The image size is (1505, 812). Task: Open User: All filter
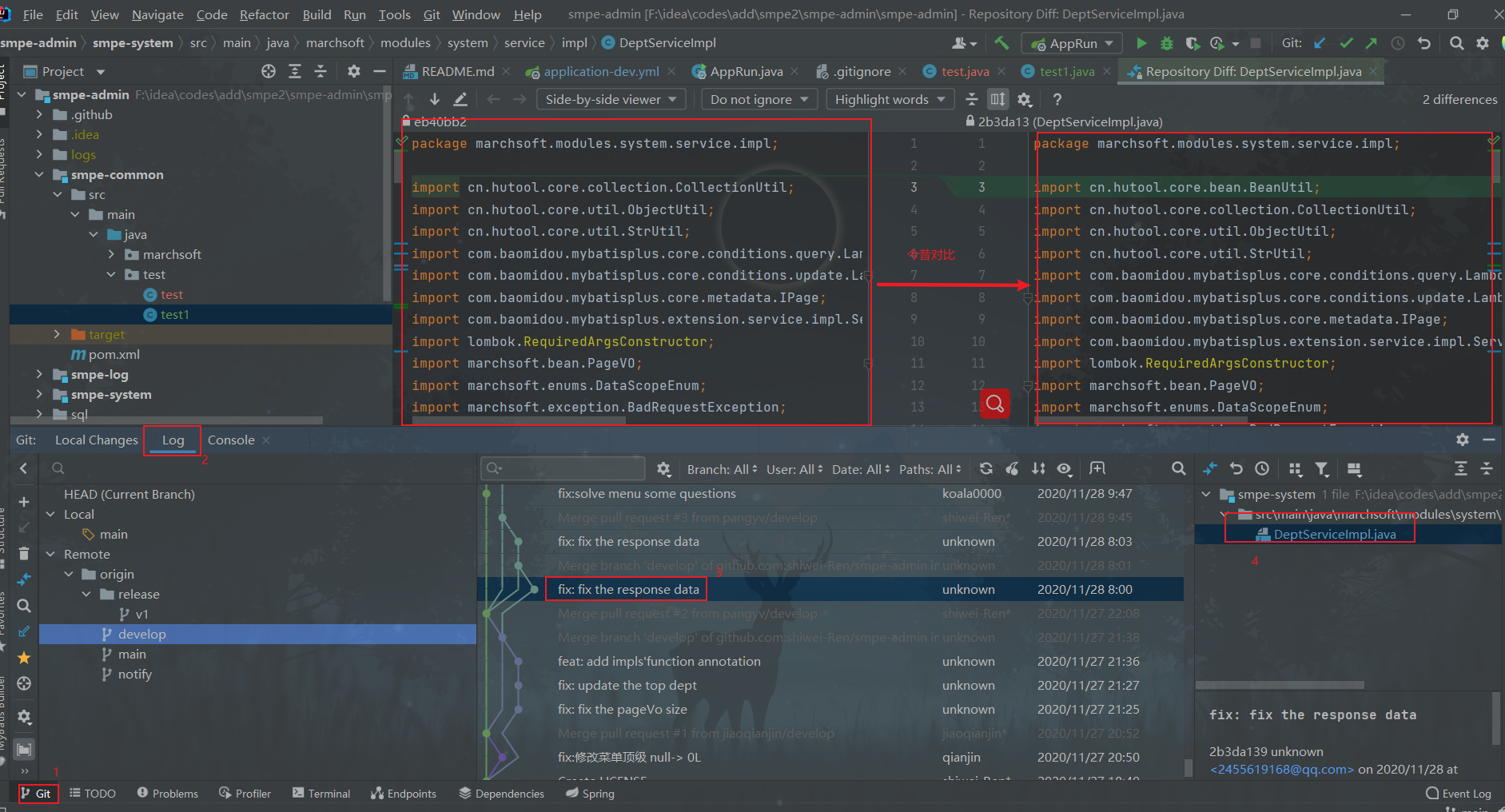(794, 469)
